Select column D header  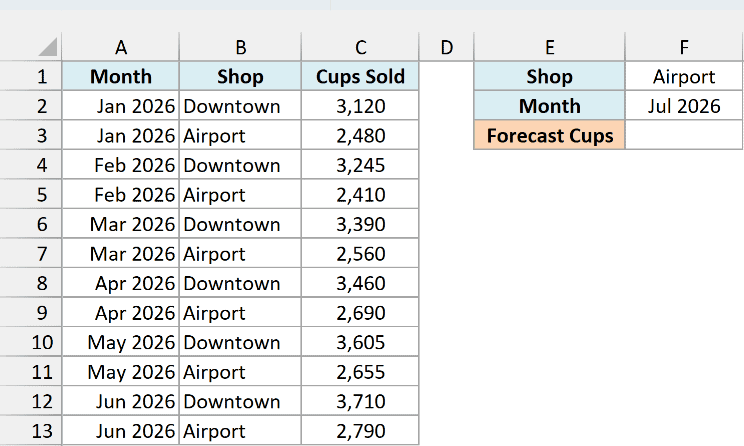click(x=446, y=47)
